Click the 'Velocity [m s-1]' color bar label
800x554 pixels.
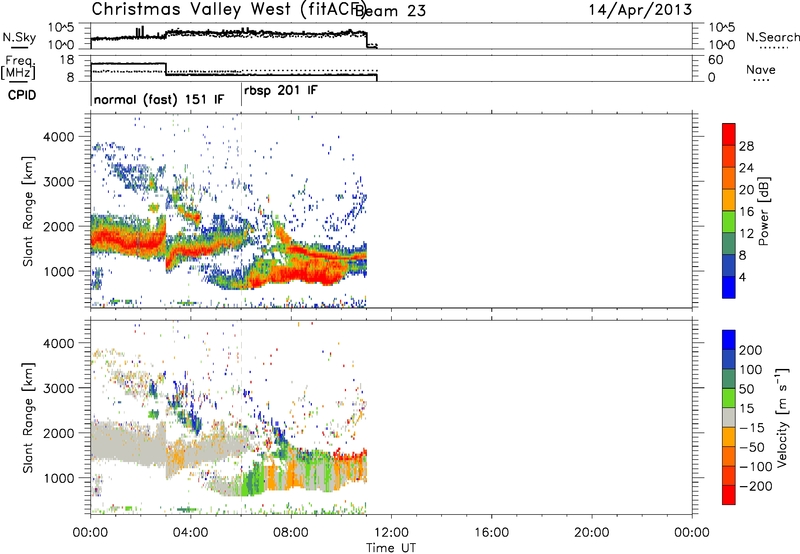(781, 418)
